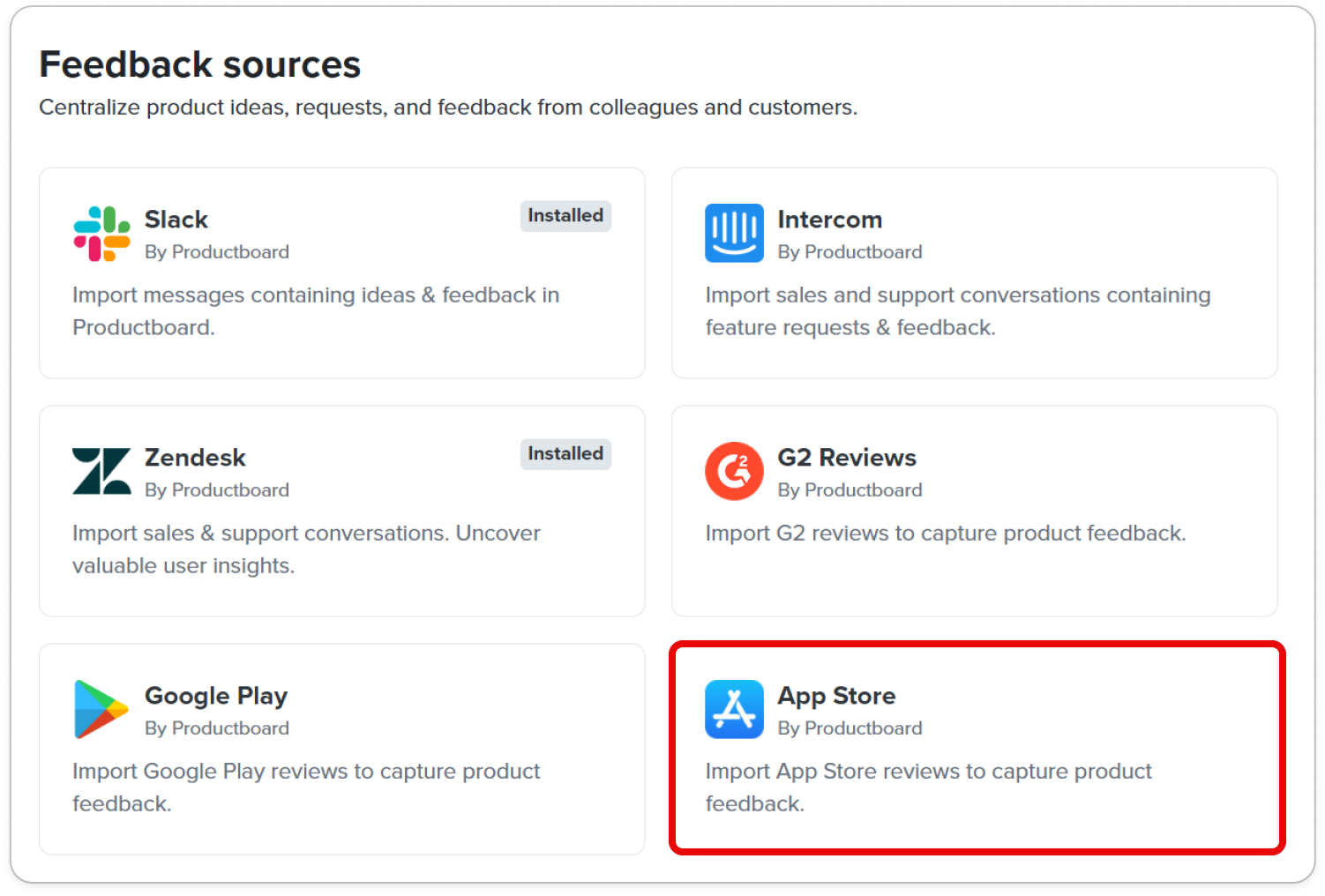1325x896 pixels.
Task: Click 'By Productboard' under Zendesk
Action: pyautogui.click(x=217, y=490)
